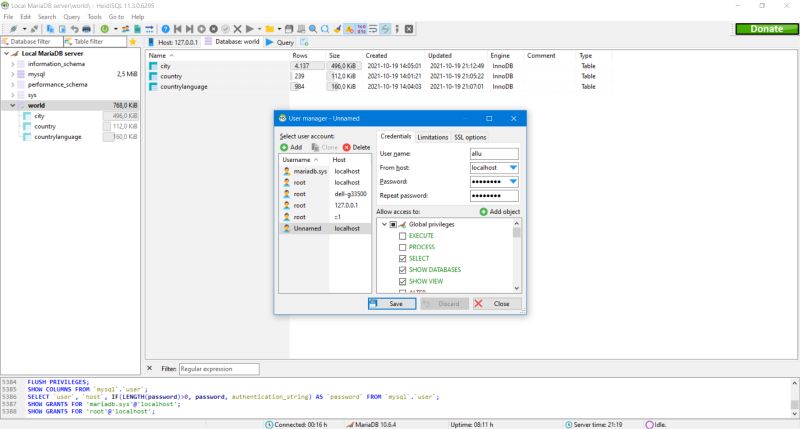Click the wrap long lines toolbar icon
800x429 pixels.
pos(373,29)
